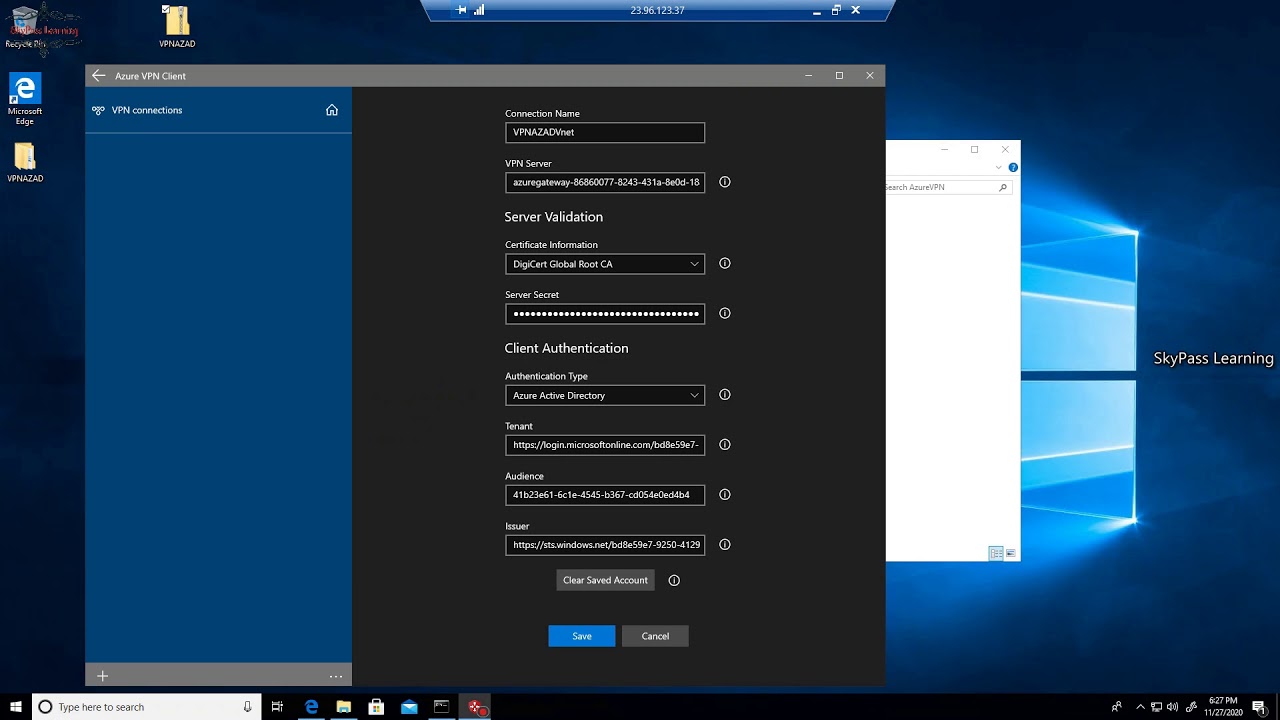Open the volume control in system tray
The image size is (1280, 720).
(1172, 707)
